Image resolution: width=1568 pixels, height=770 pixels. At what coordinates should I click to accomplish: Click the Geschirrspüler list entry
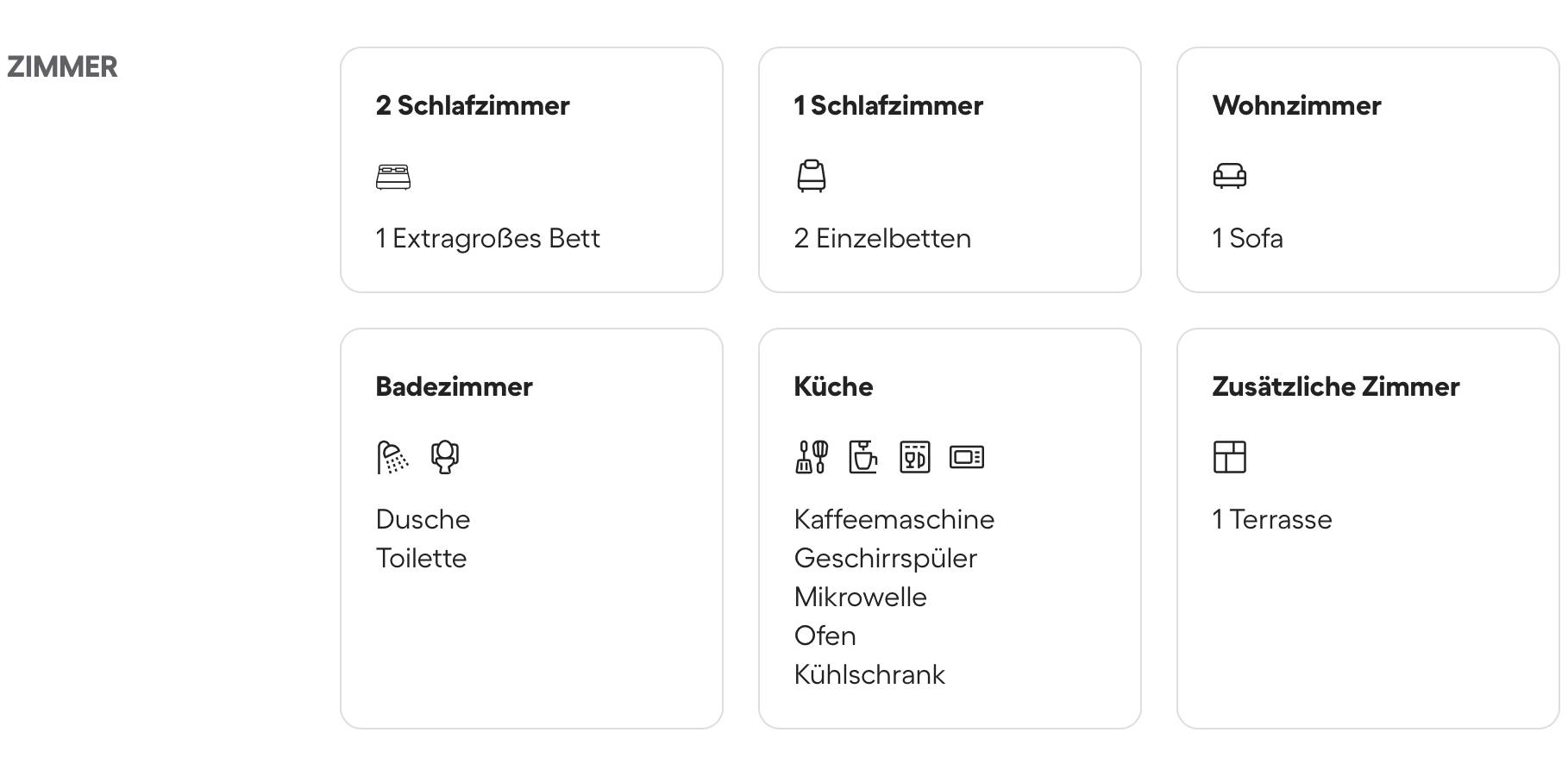point(885,559)
